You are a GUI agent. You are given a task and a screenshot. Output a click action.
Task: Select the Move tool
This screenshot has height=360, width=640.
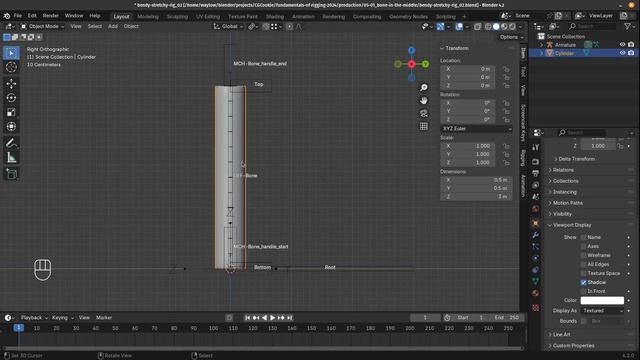click(11, 83)
